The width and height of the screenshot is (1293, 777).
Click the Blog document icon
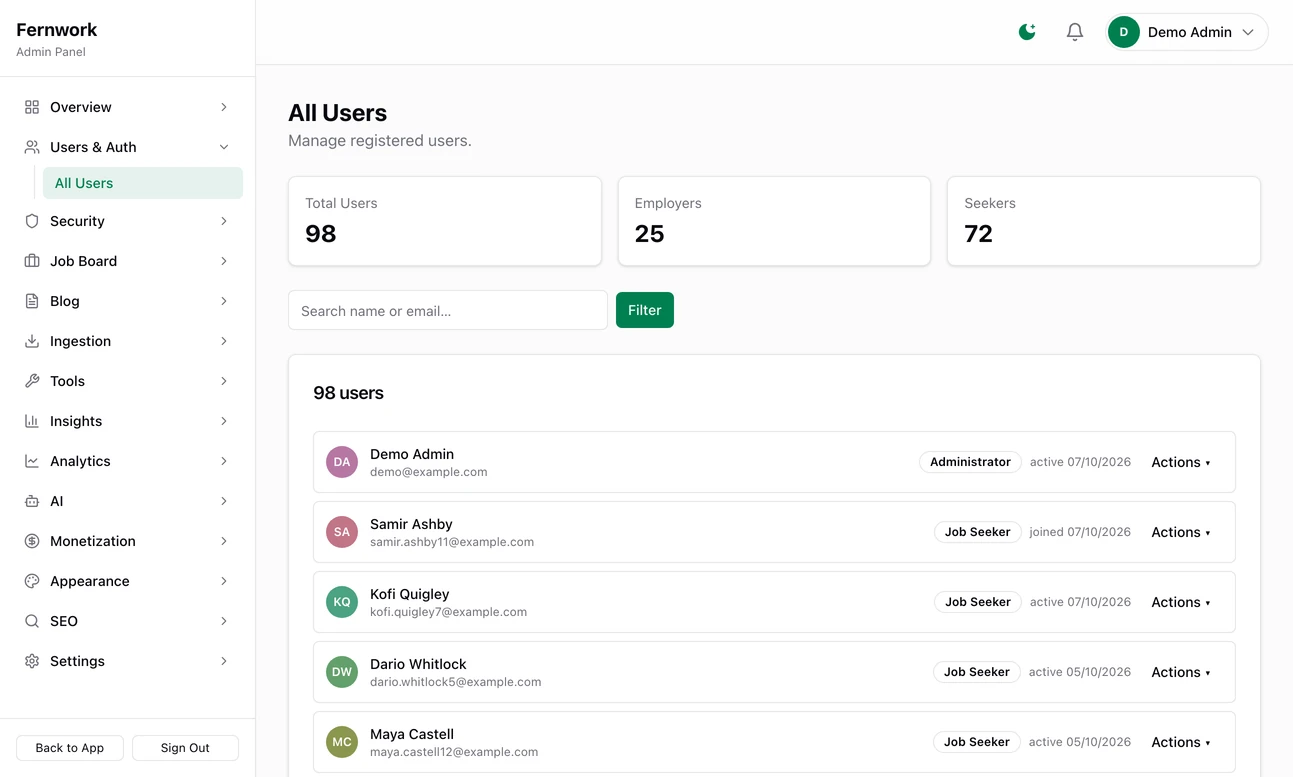click(x=32, y=301)
